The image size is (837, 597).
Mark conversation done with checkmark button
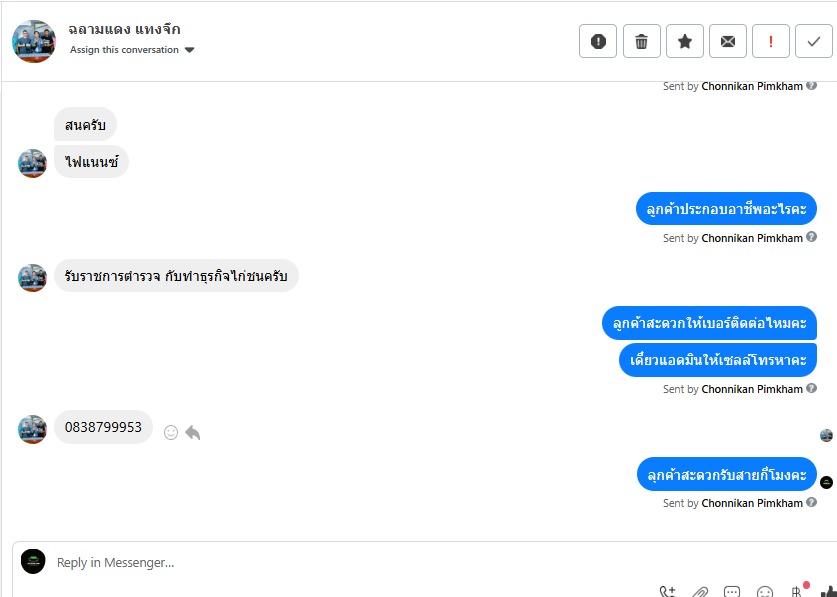(x=814, y=41)
